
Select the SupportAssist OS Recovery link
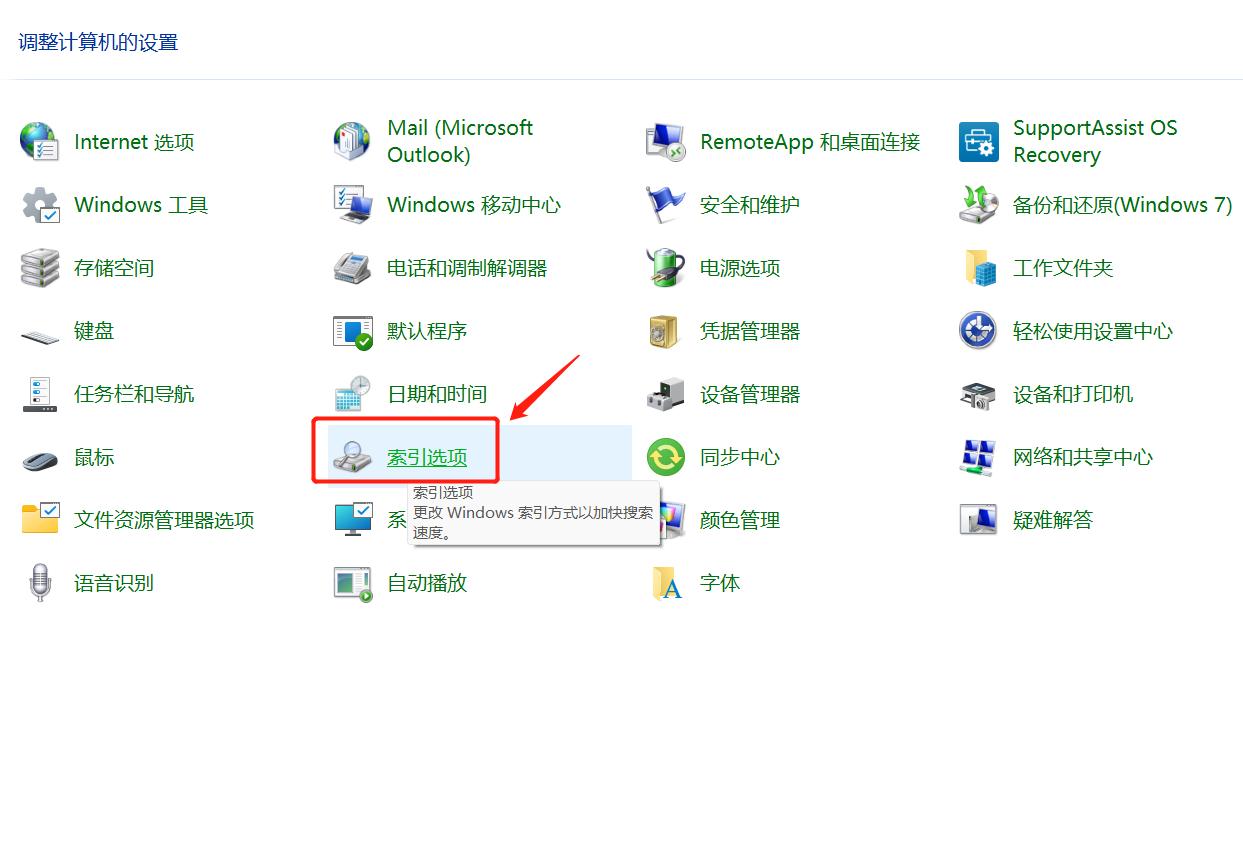1095,141
